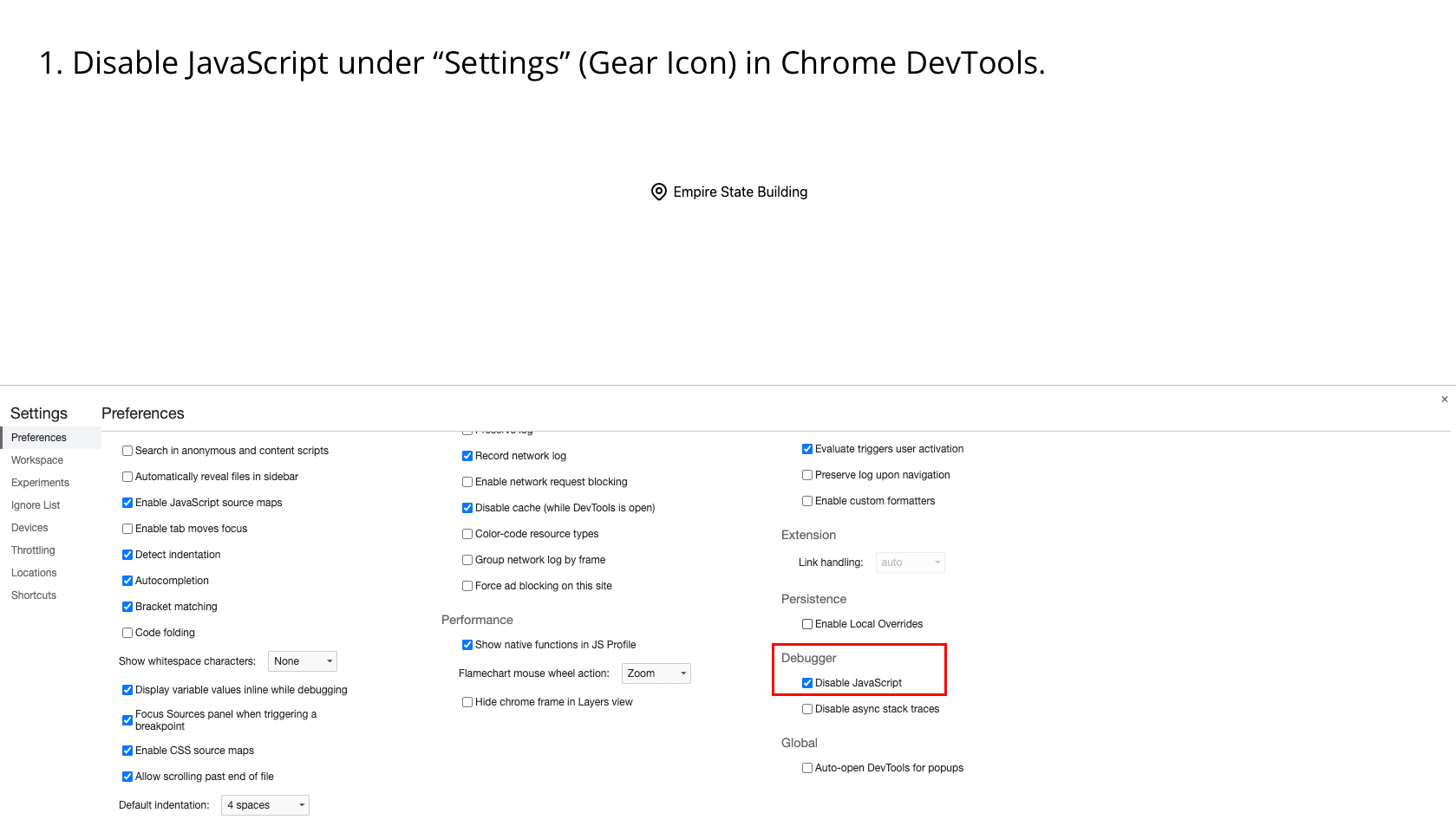Expand the Default indentation 4 spaces dropdown
The width and height of the screenshot is (1456, 839).
coord(265,805)
